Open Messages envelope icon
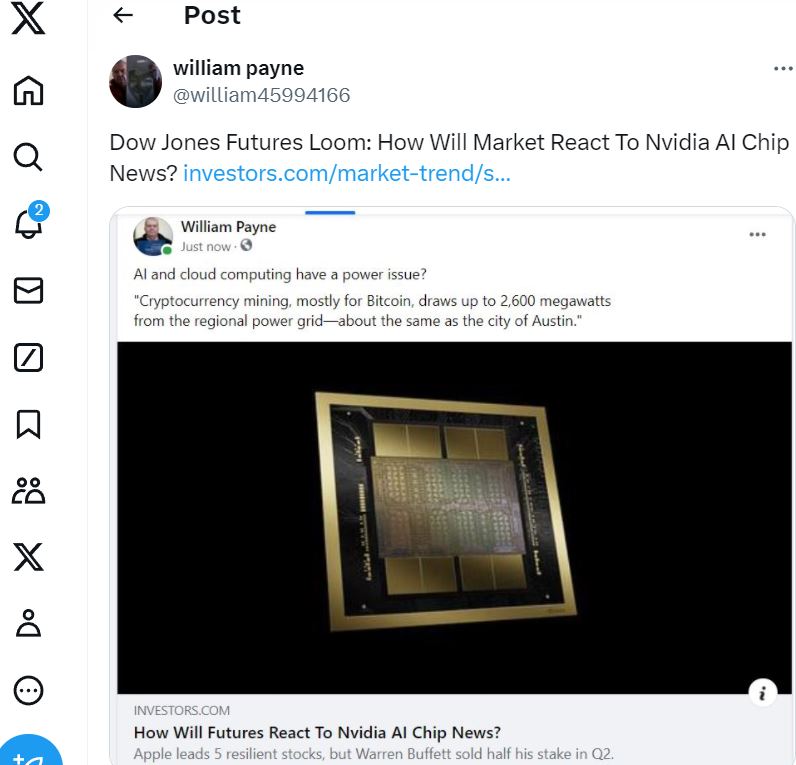Viewport: 796px width, 765px height. click(x=28, y=290)
